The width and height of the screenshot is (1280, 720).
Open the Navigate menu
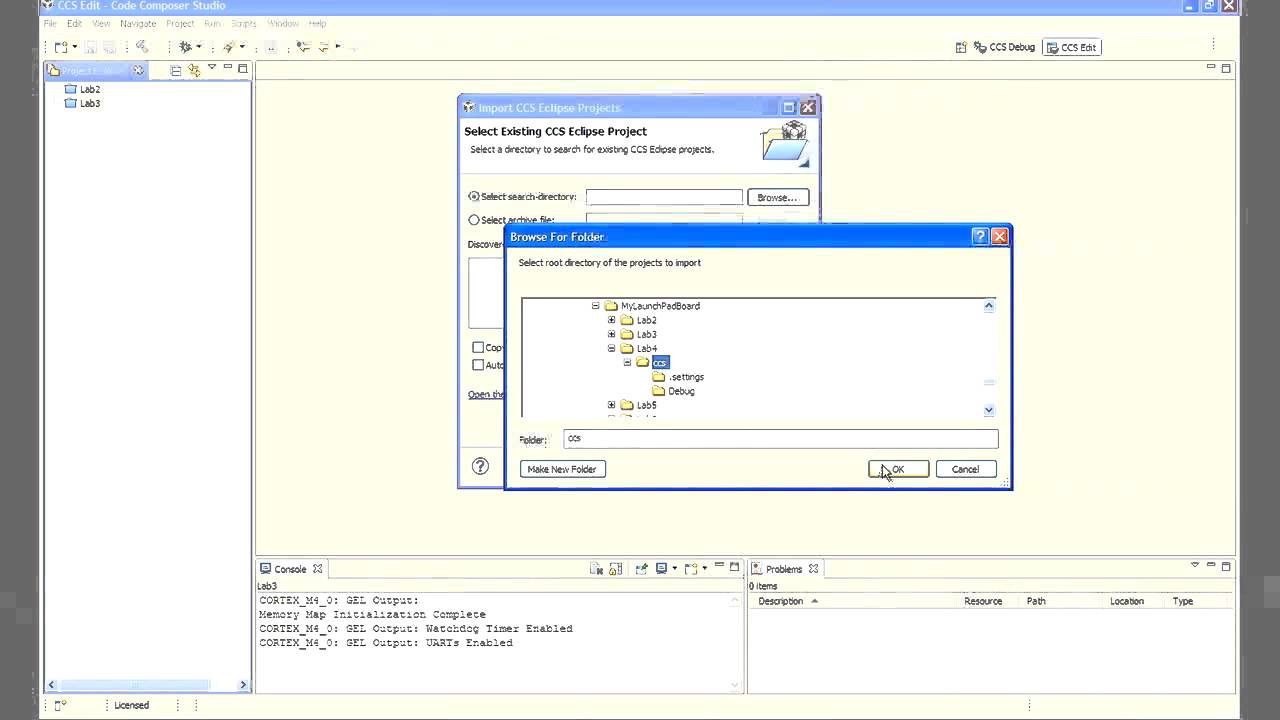(138, 23)
